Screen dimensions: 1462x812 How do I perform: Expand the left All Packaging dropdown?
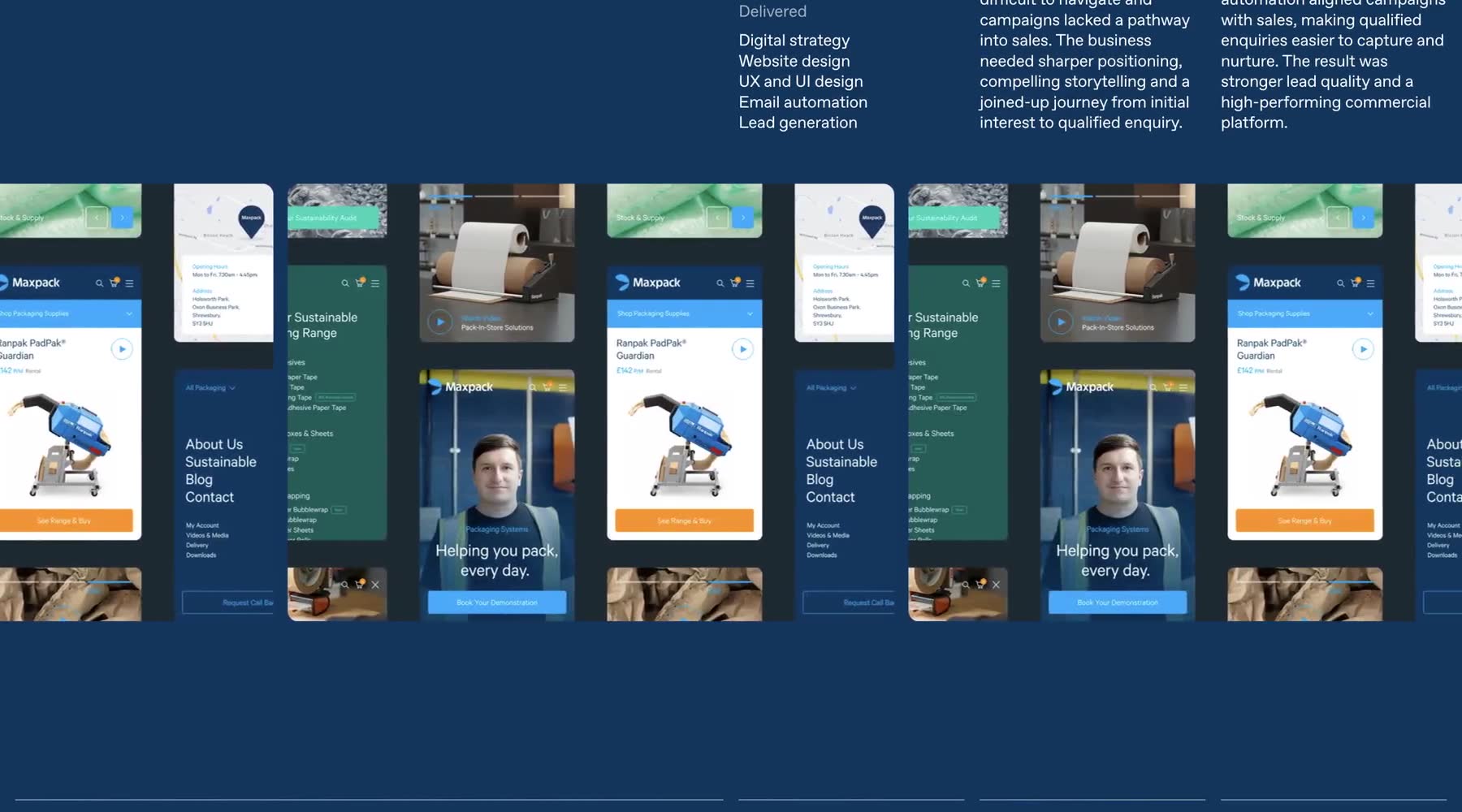click(210, 388)
